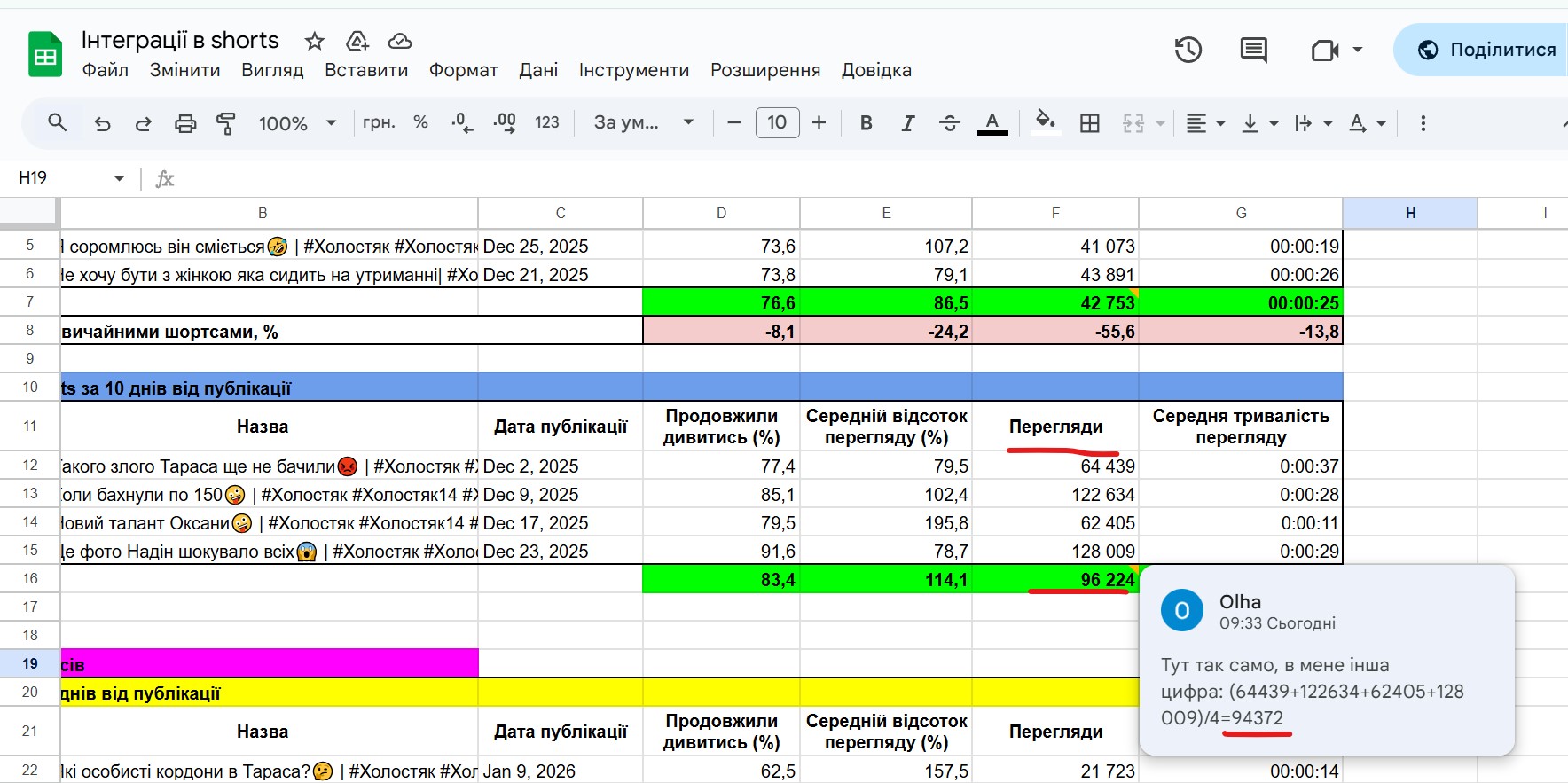
Task: Start a Meet call camera icon
Action: coord(1324,50)
